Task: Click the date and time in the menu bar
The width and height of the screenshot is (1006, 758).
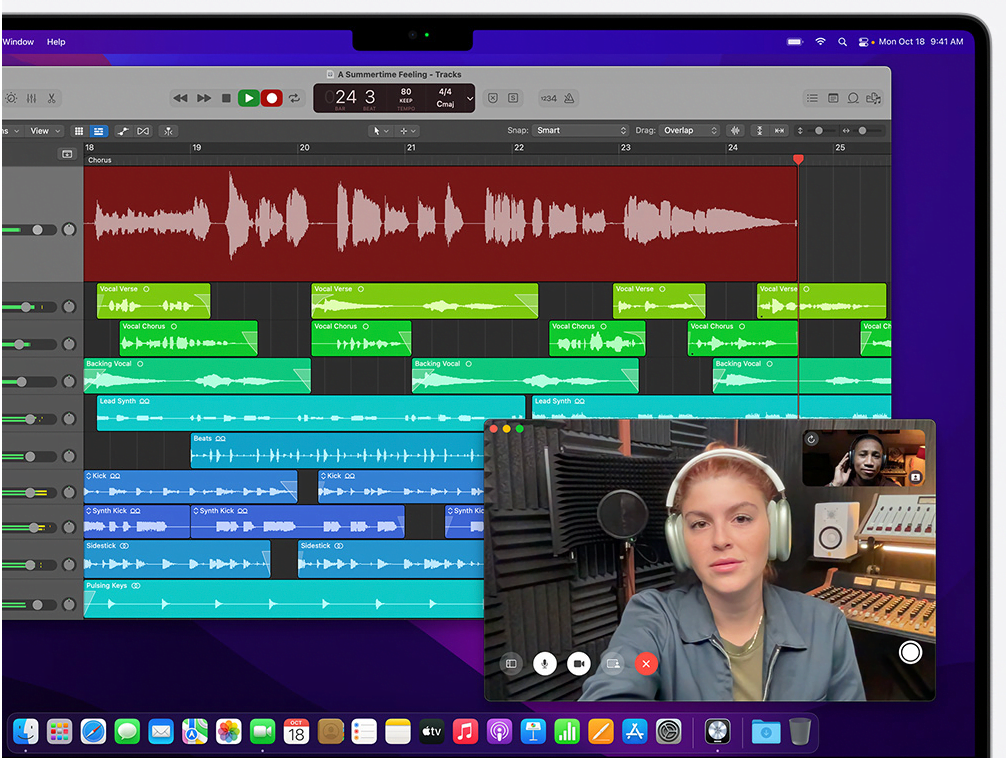Action: tap(921, 42)
